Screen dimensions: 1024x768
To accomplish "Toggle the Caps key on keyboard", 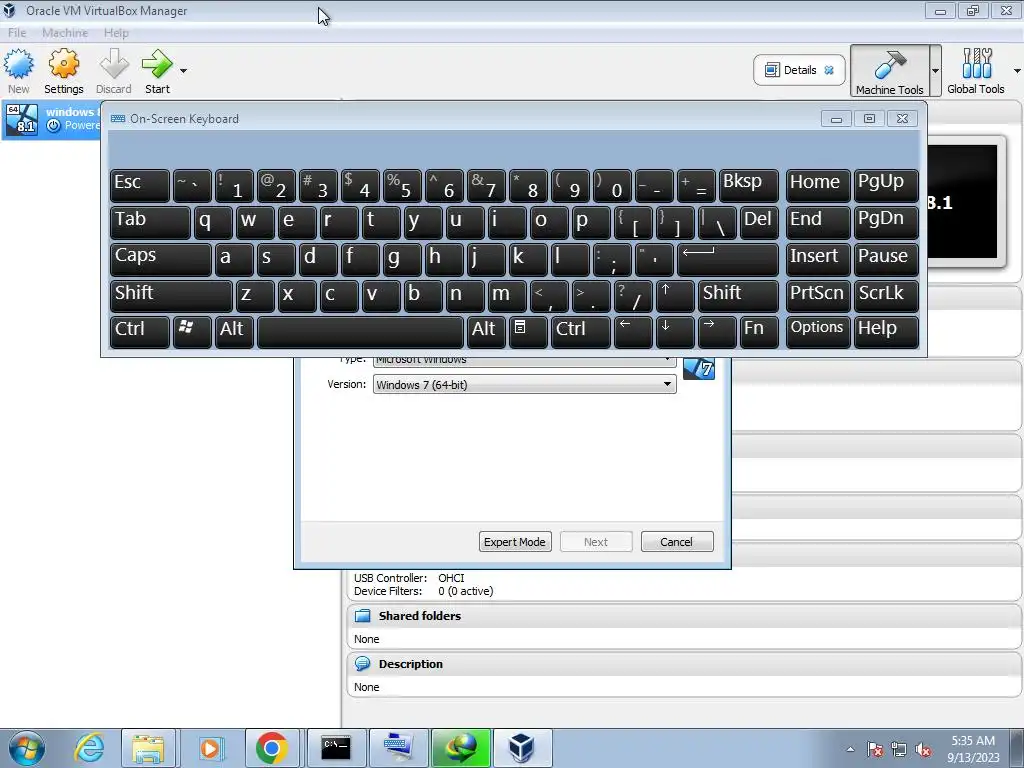I will (161, 259).
